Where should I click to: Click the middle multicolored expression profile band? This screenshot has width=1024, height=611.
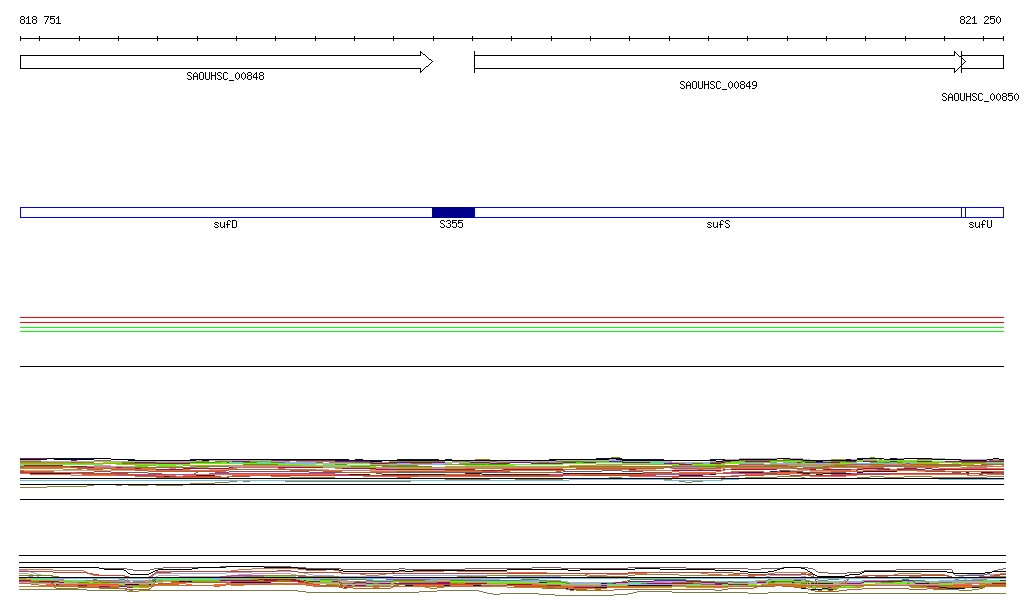pos(512,469)
